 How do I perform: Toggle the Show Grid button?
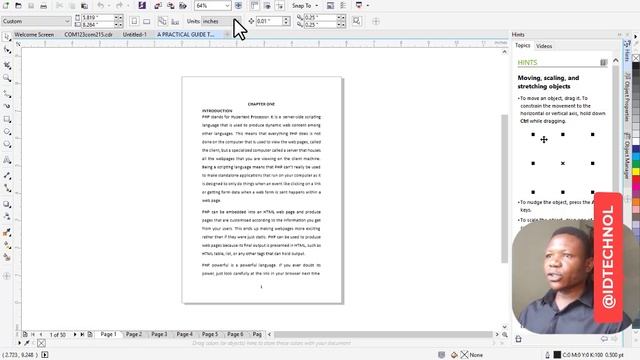click(267, 6)
